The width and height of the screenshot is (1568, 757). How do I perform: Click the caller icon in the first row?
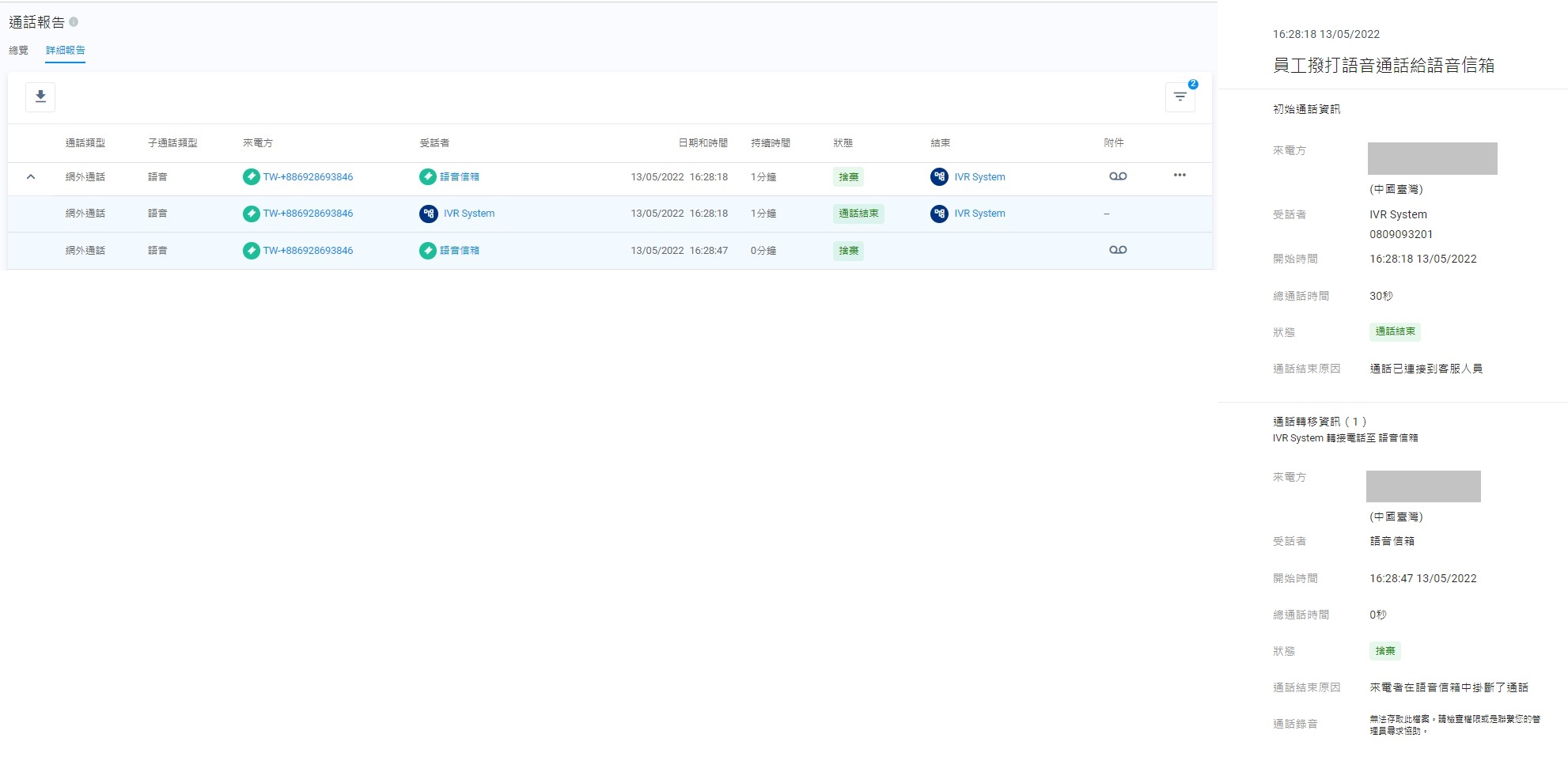pos(251,177)
